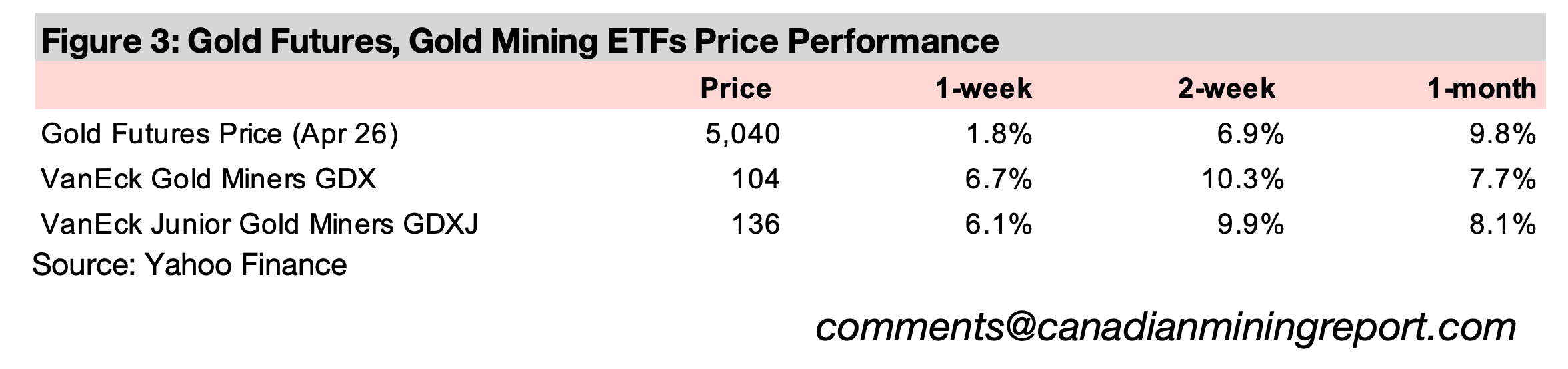
Task: Click gold futures 2-week value 6.9%
Action: [x=1250, y=134]
